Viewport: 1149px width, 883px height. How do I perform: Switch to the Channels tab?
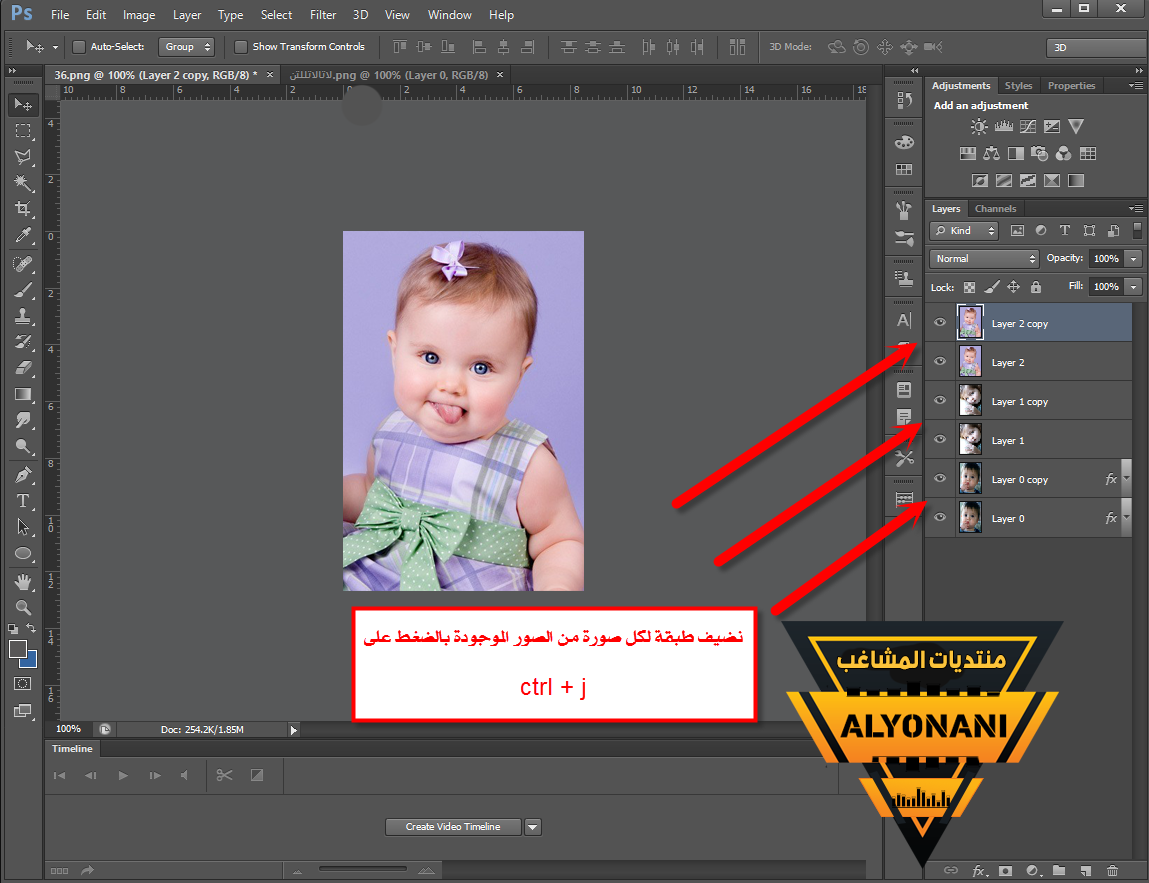tap(995, 209)
